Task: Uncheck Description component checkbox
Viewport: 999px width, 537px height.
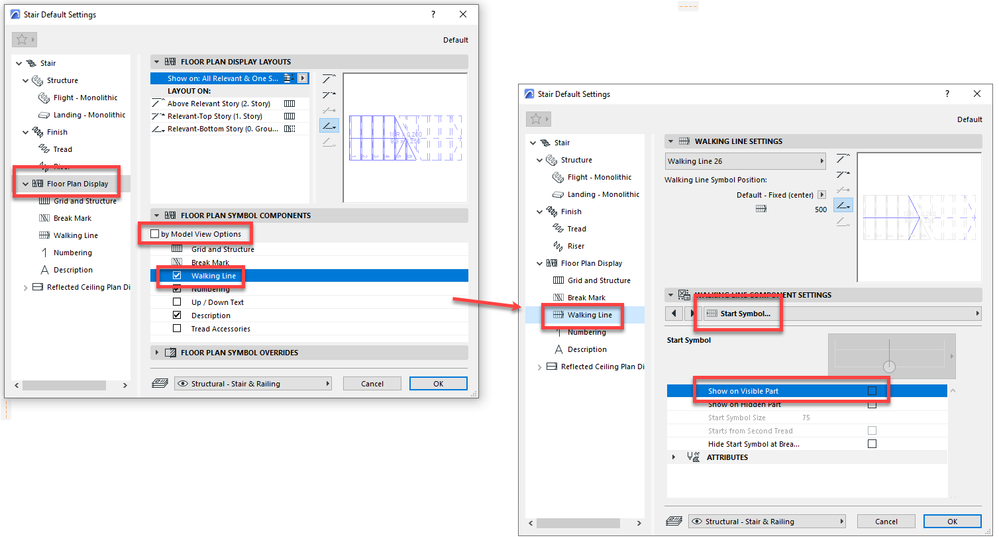Action: coord(177,315)
